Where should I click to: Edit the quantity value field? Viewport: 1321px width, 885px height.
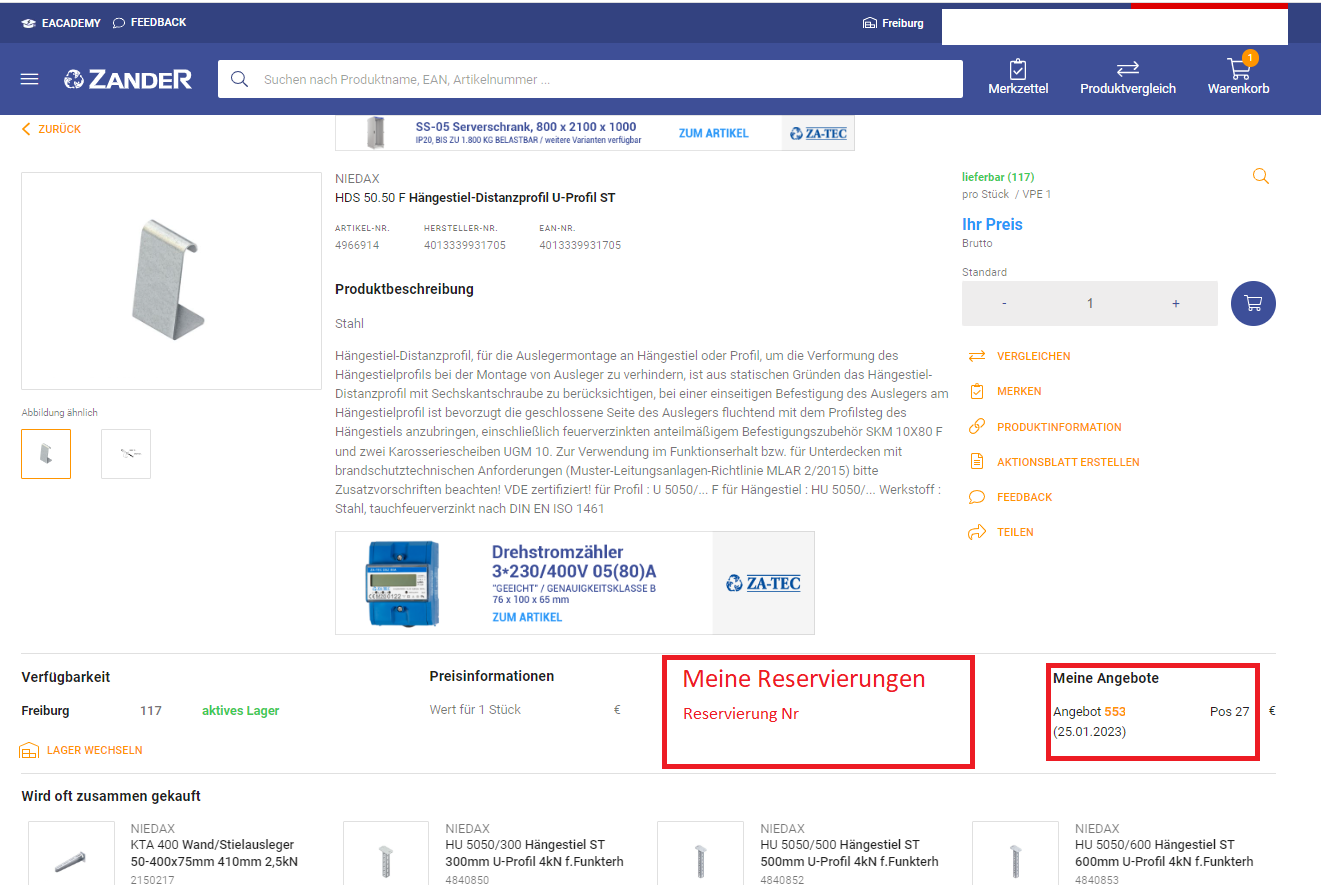point(1090,303)
